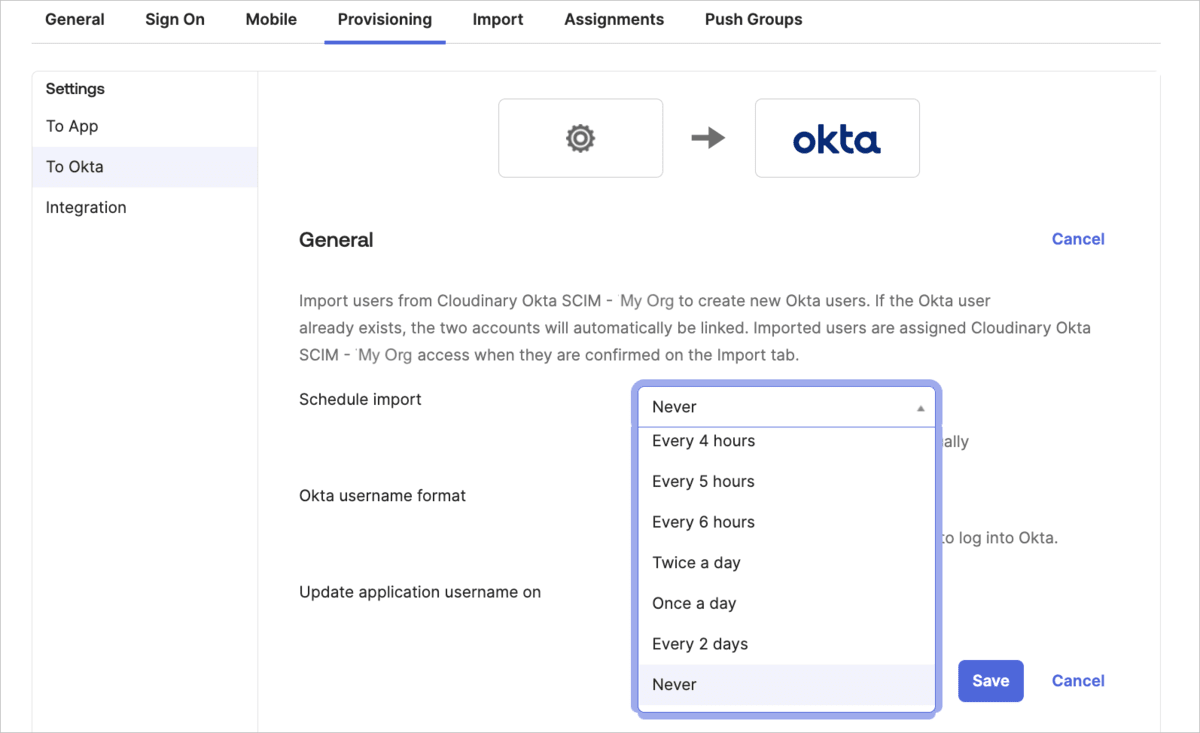The width and height of the screenshot is (1200, 733).
Task: Click Cancel link beside General heading
Action: (x=1078, y=239)
